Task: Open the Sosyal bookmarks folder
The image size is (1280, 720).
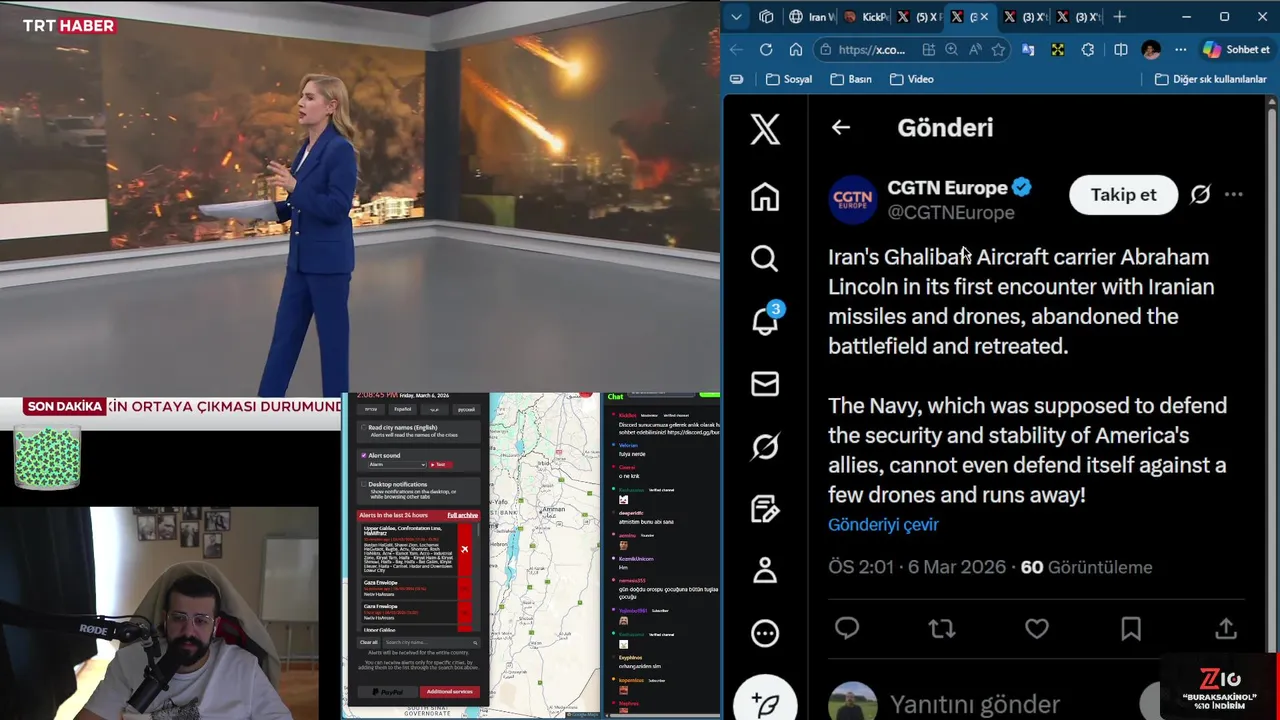Action: 788,79
